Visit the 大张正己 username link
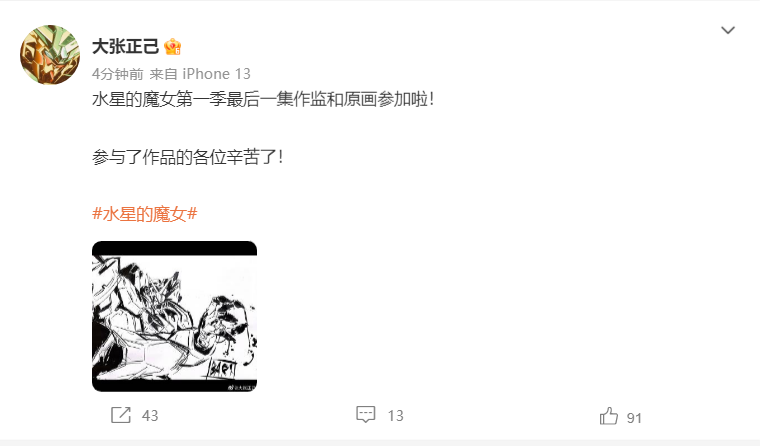Screen dimensions: 760x446 [x=126, y=47]
